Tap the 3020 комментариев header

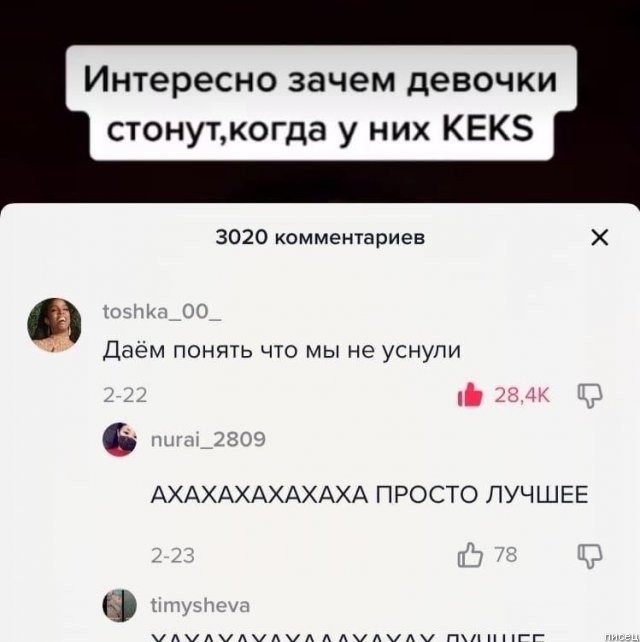[320, 237]
